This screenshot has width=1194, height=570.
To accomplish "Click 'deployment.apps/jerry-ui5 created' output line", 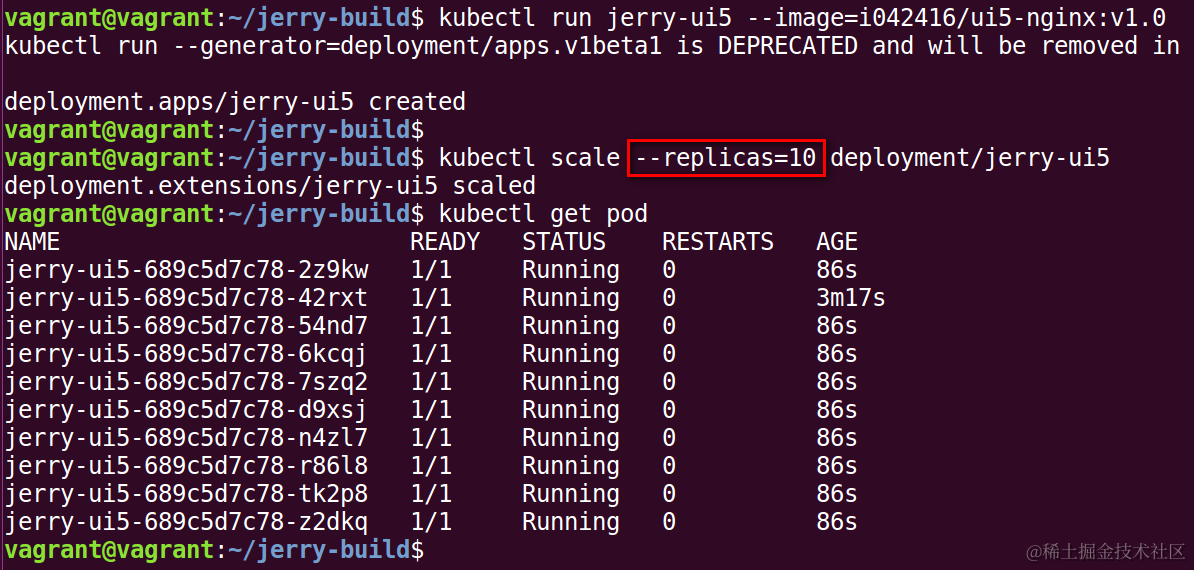I will (235, 102).
